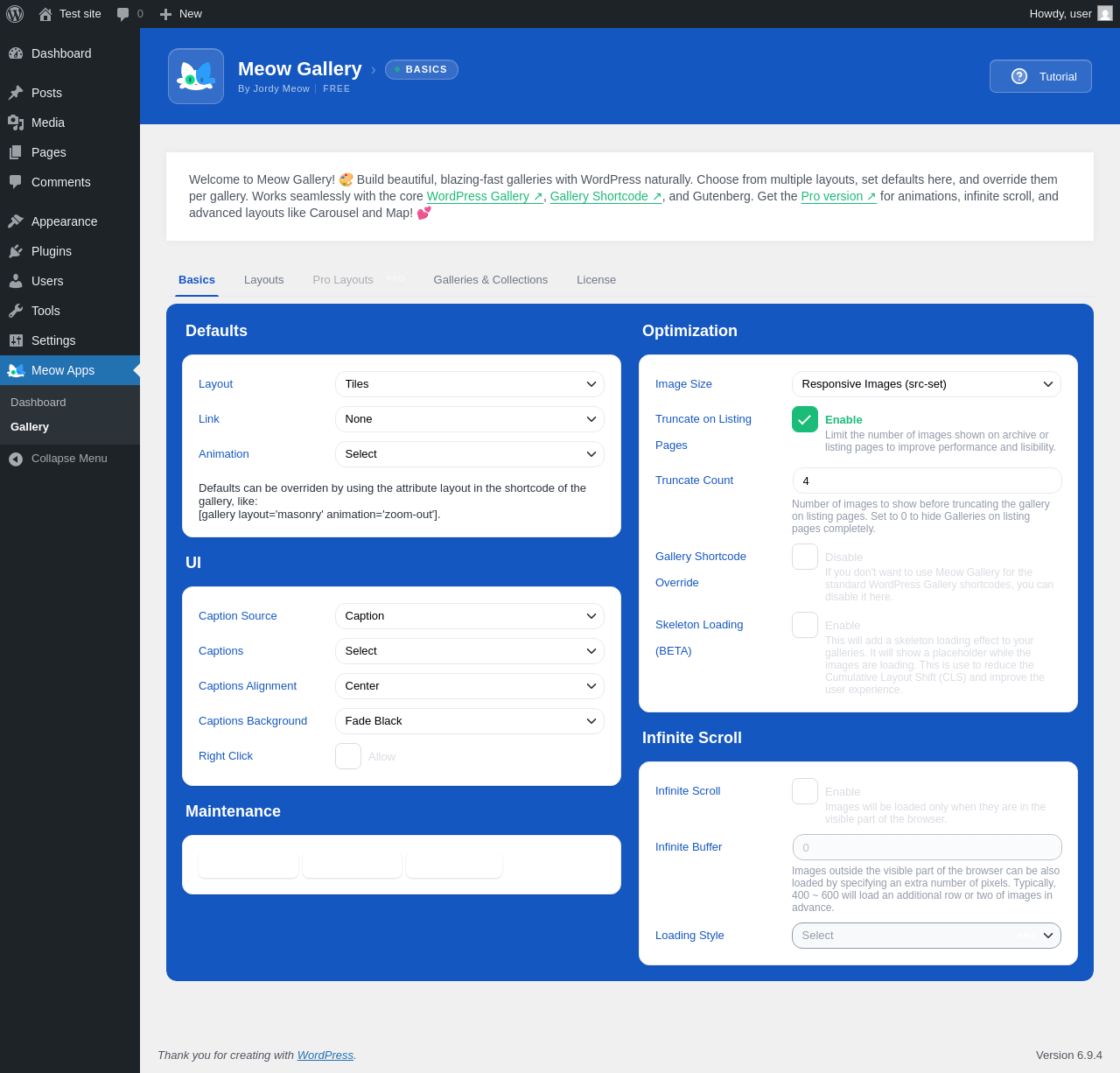1120x1073 pixels.
Task: Switch to the Basics tab
Action: click(x=197, y=280)
